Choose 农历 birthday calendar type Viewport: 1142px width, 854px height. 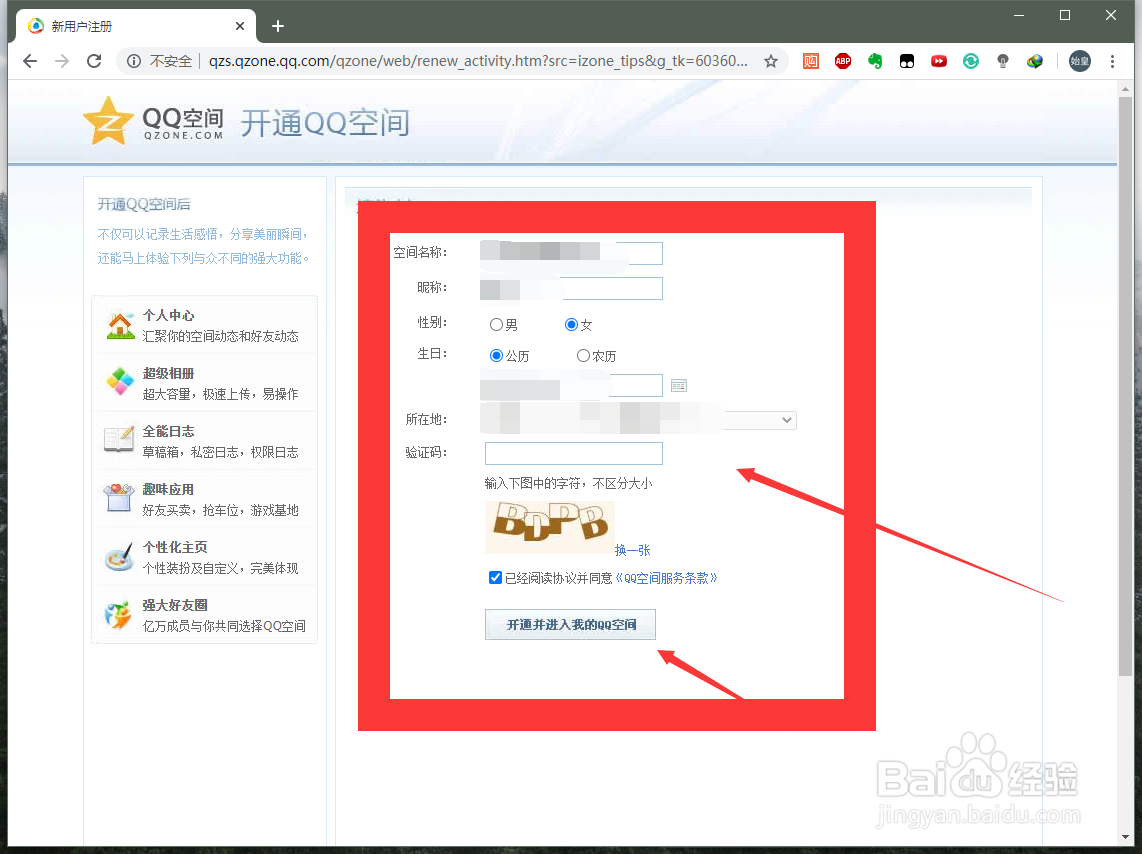click(583, 356)
